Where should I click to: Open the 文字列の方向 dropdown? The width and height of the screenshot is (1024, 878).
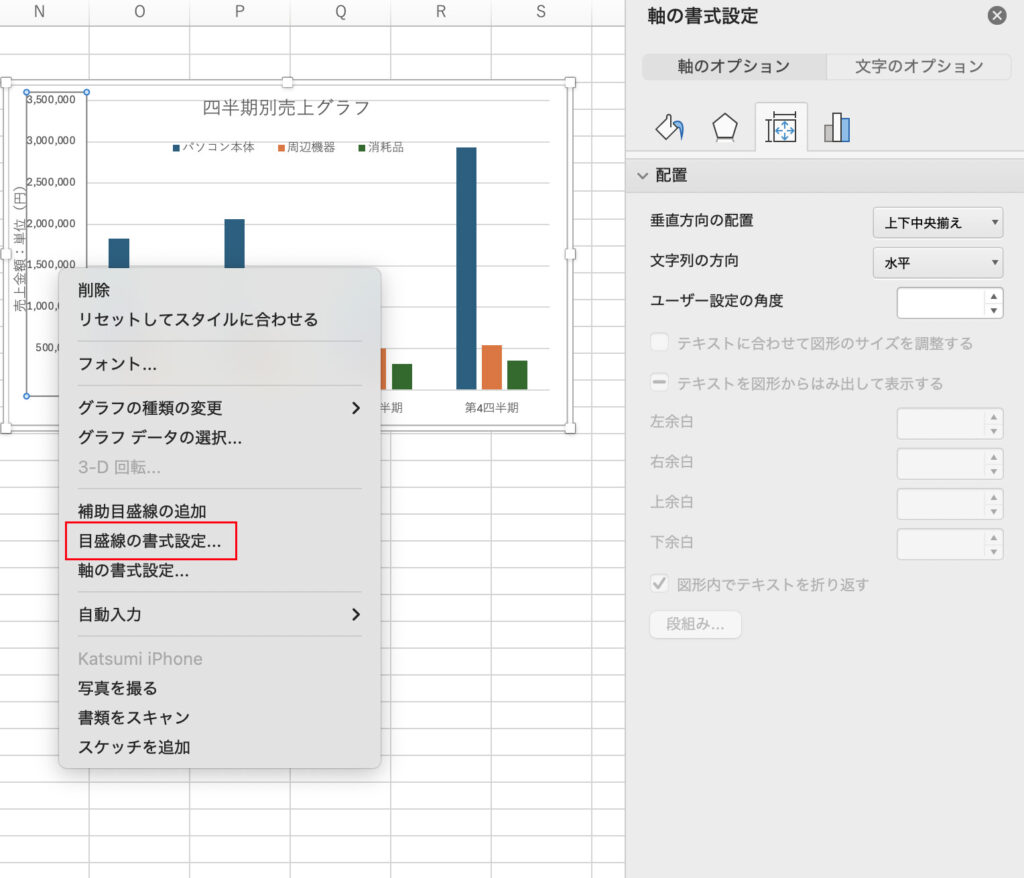click(938, 263)
